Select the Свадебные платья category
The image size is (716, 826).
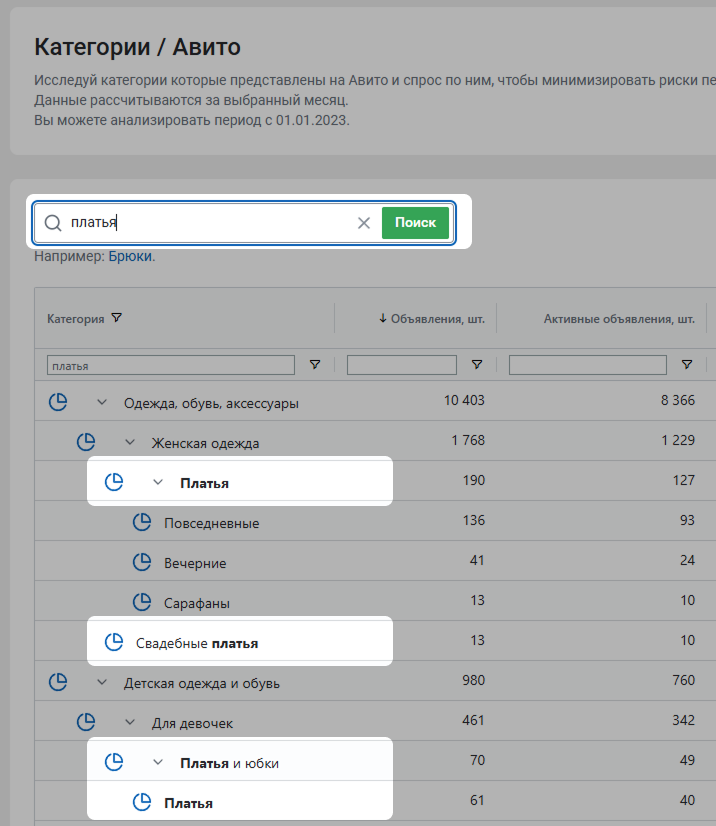click(197, 644)
